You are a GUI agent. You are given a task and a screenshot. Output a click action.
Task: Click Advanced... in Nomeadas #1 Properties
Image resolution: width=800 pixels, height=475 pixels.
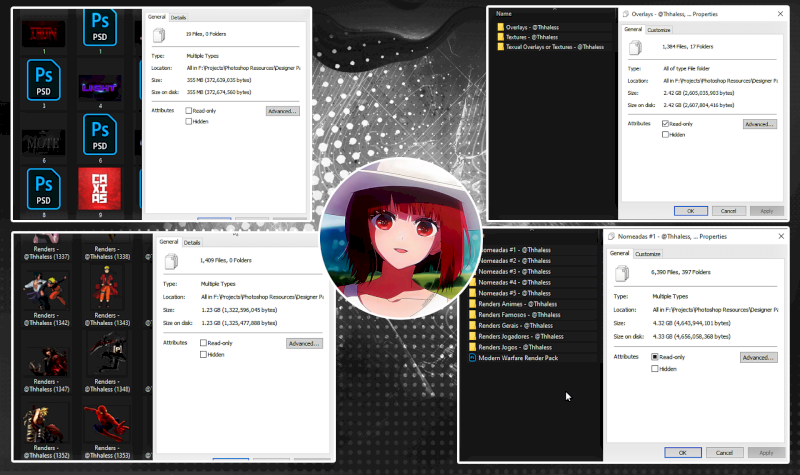click(758, 357)
